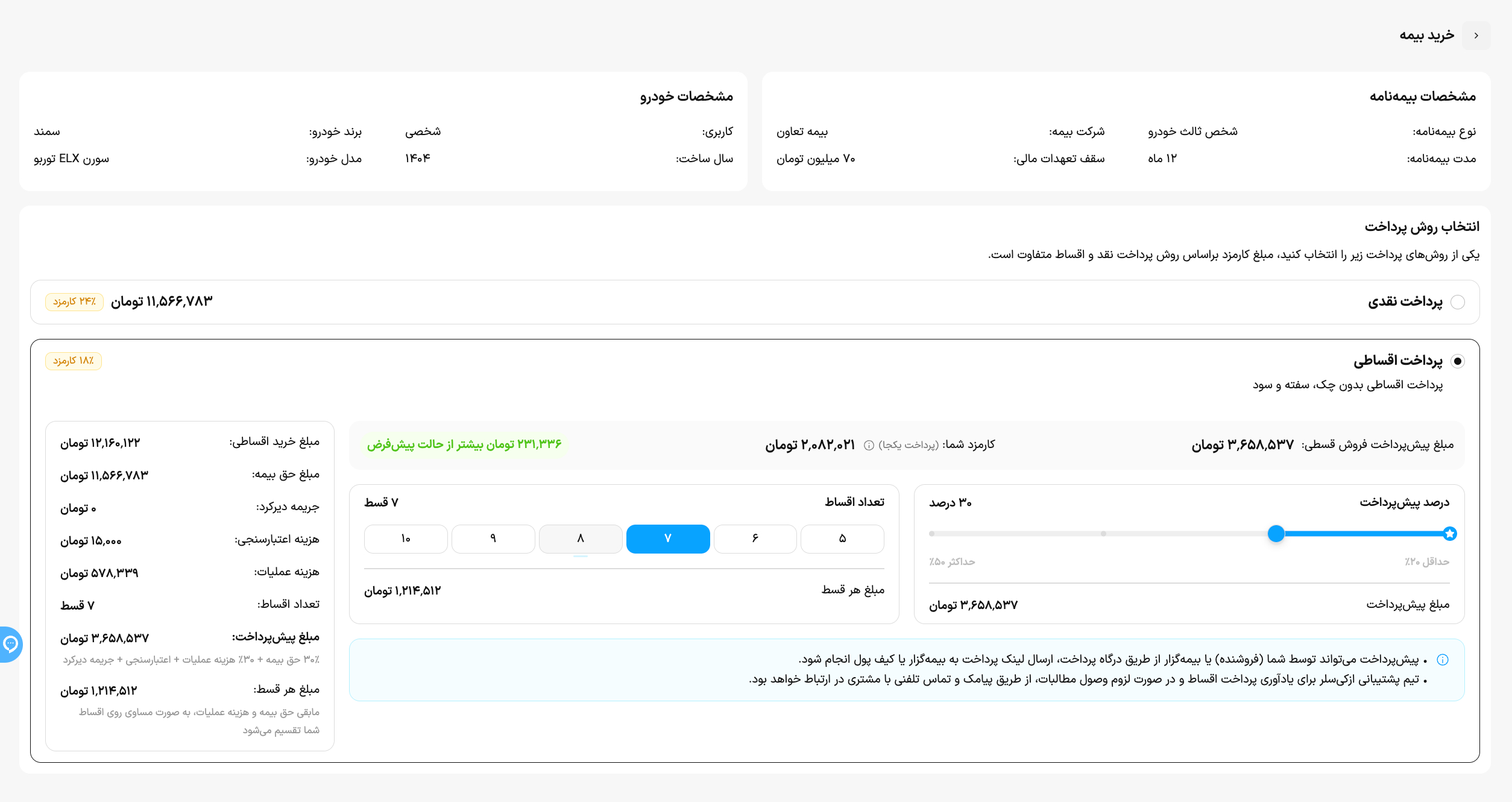Click info icon next to پرداخت یکجا
Viewport: 1512px width, 802px height.
coord(869,446)
